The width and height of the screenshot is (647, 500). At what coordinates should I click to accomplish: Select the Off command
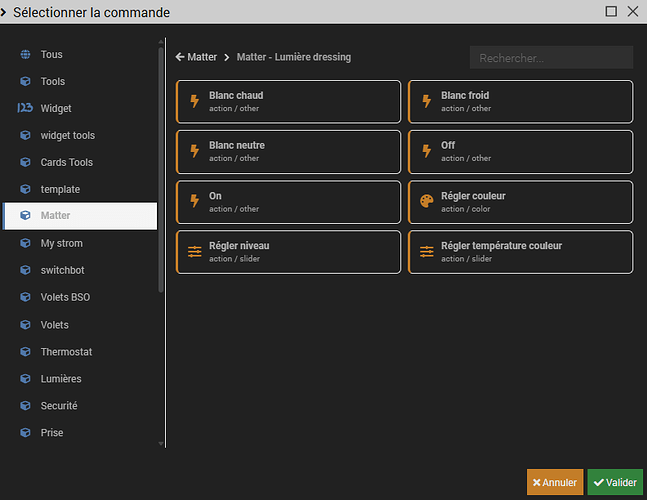click(520, 151)
